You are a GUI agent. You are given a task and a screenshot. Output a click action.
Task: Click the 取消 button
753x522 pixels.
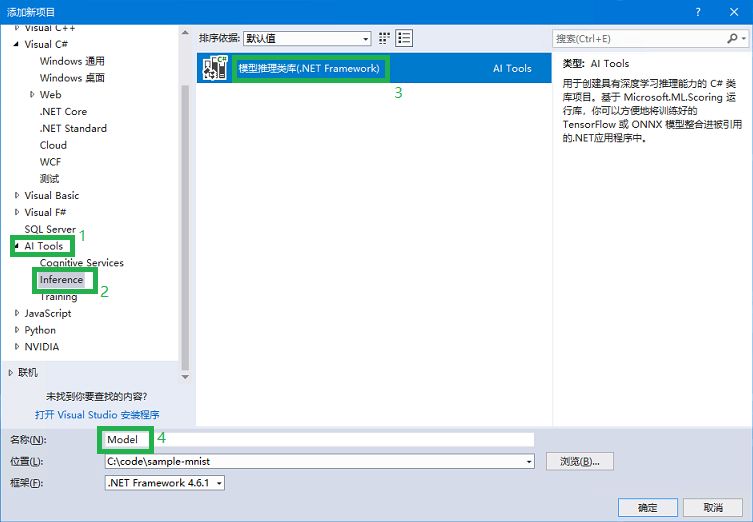point(713,508)
